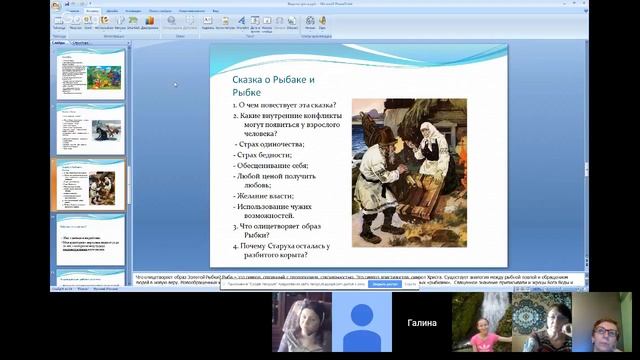The image size is (640, 360).
Task: Click the old man and woman illustration
Action: [x=409, y=173]
